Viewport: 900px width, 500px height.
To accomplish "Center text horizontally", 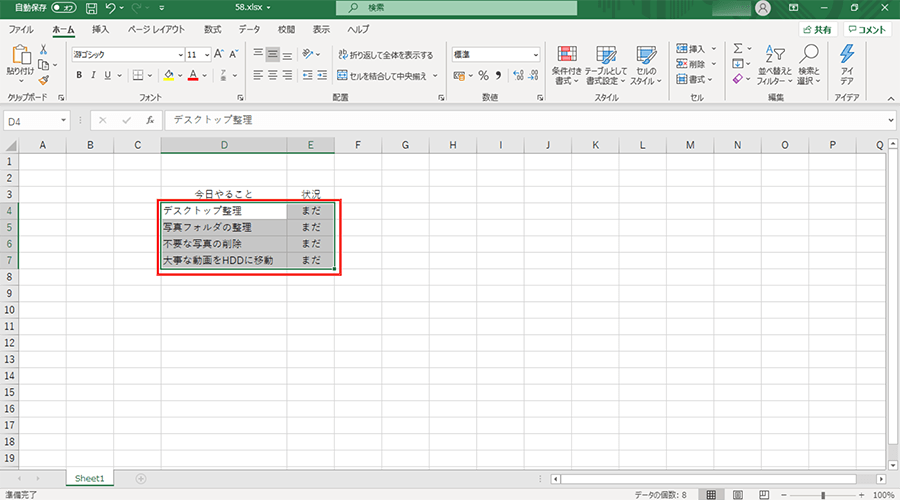I will [273, 75].
